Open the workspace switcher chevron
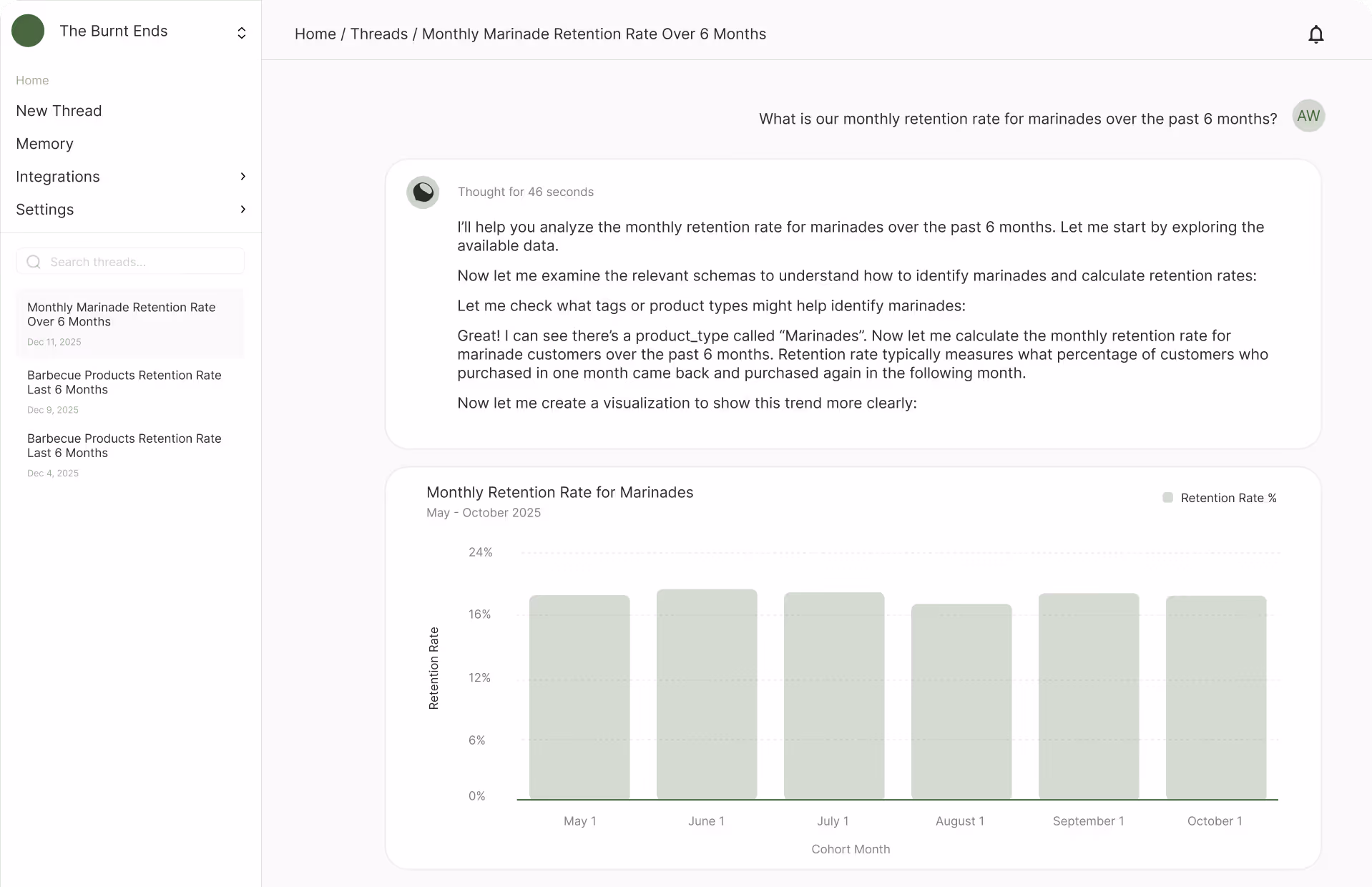Image resolution: width=1372 pixels, height=887 pixels. [x=241, y=33]
